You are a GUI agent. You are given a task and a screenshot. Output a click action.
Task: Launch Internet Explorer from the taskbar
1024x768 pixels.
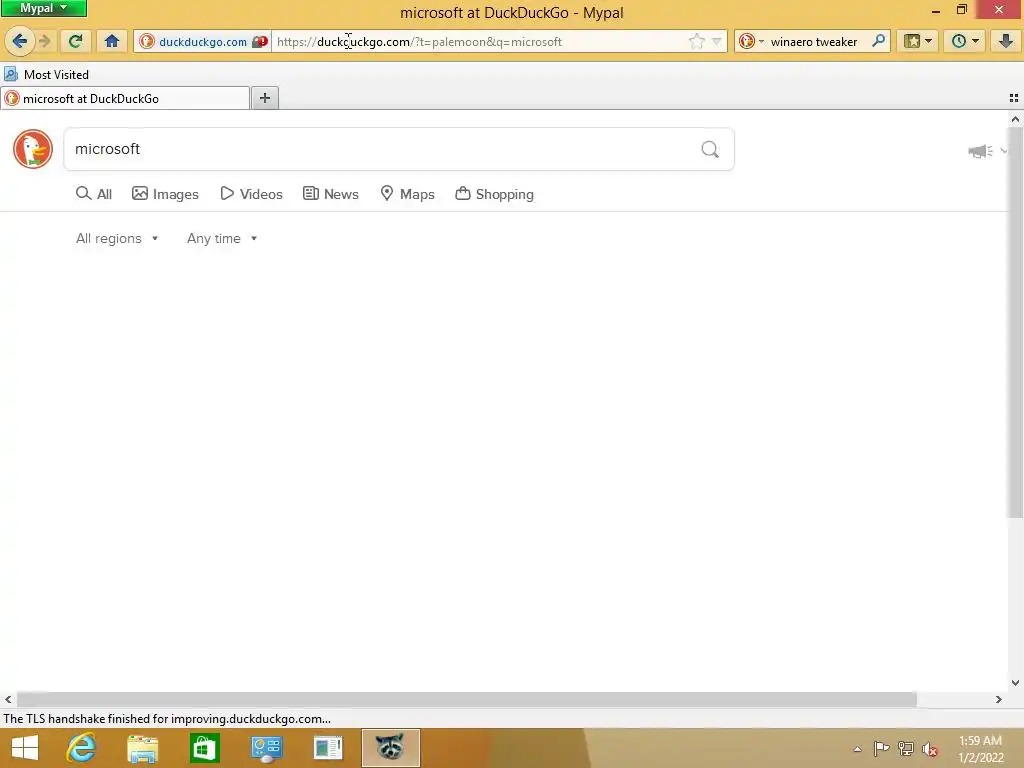[81, 748]
